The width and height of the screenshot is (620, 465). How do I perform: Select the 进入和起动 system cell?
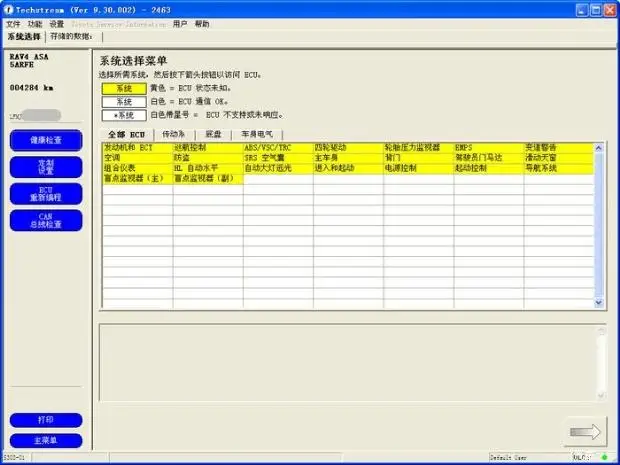click(348, 168)
